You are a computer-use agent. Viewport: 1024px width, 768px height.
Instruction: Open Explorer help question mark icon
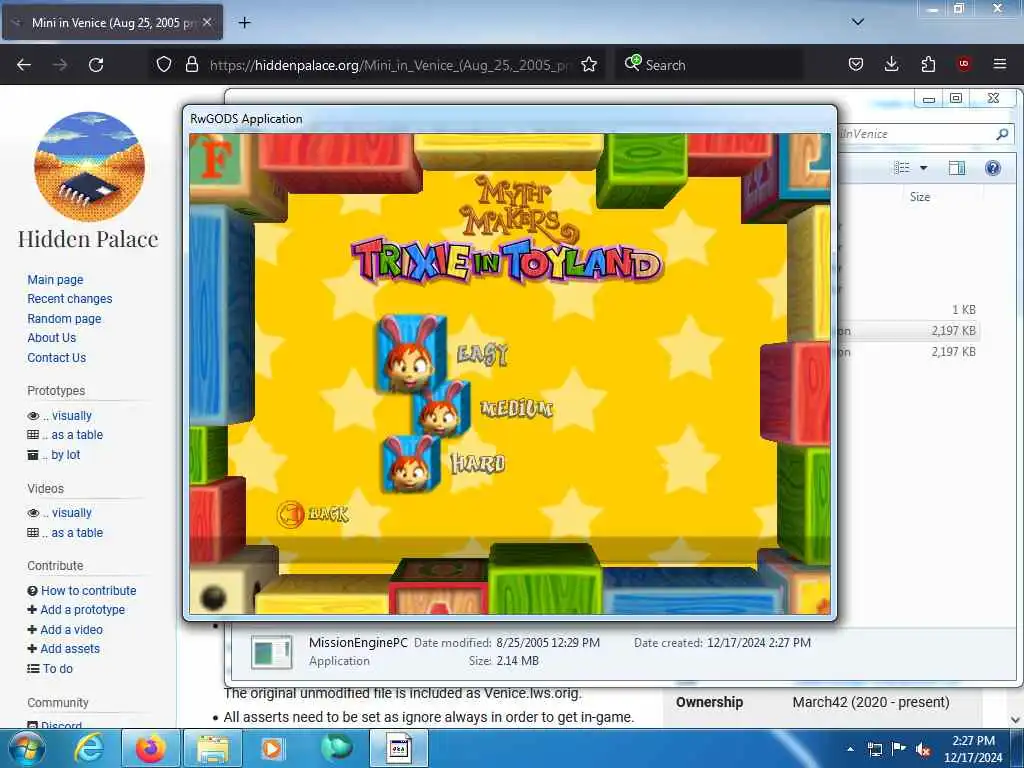993,168
